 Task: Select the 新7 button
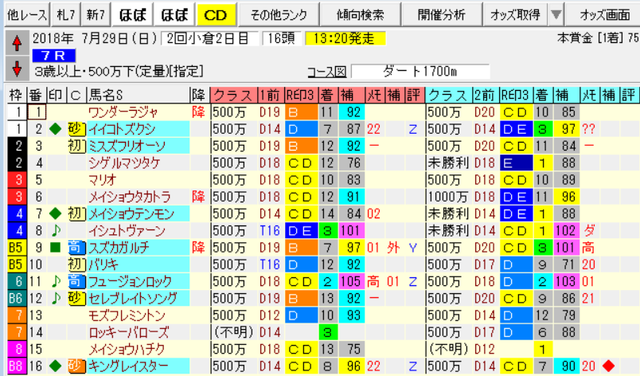[x=95, y=15]
